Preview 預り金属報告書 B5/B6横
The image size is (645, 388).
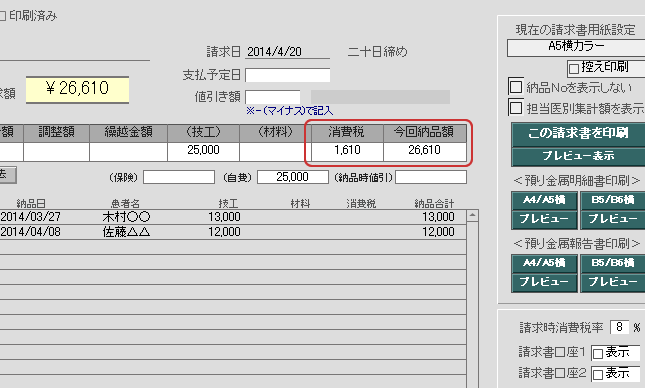click(x=613, y=282)
